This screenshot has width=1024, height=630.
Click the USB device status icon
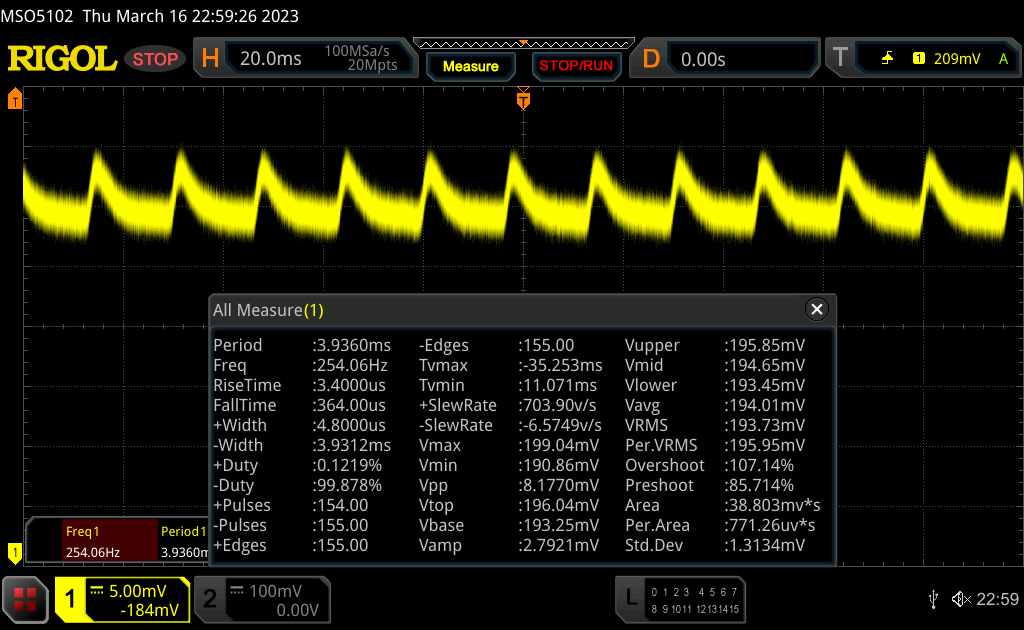pyautogui.click(x=933, y=599)
